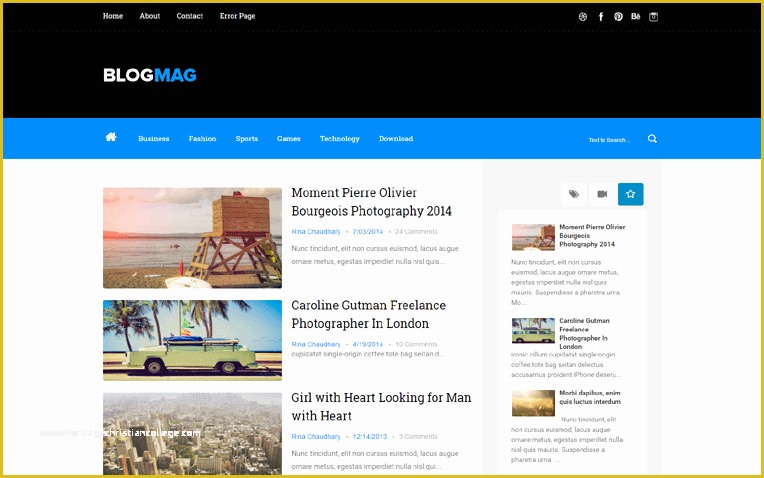The width and height of the screenshot is (764, 478).
Task: Click the BLOGMAG logo
Action: [x=150, y=75]
